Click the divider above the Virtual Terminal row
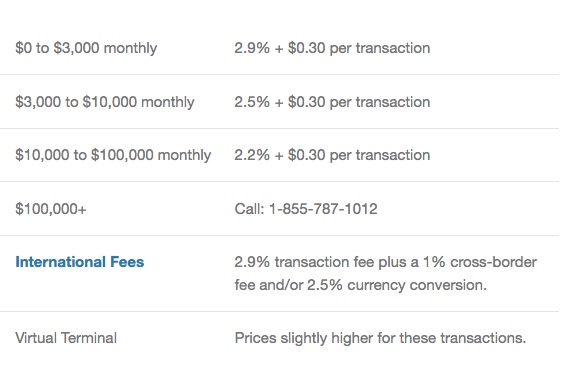The image size is (564, 377). (279, 312)
